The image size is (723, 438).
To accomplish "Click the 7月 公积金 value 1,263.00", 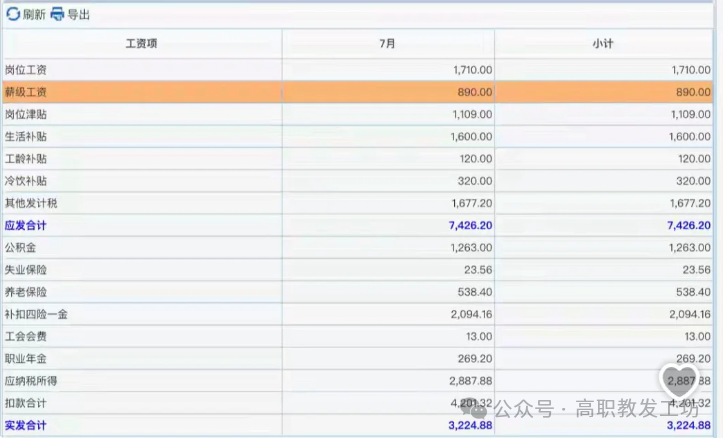I will [467, 247].
